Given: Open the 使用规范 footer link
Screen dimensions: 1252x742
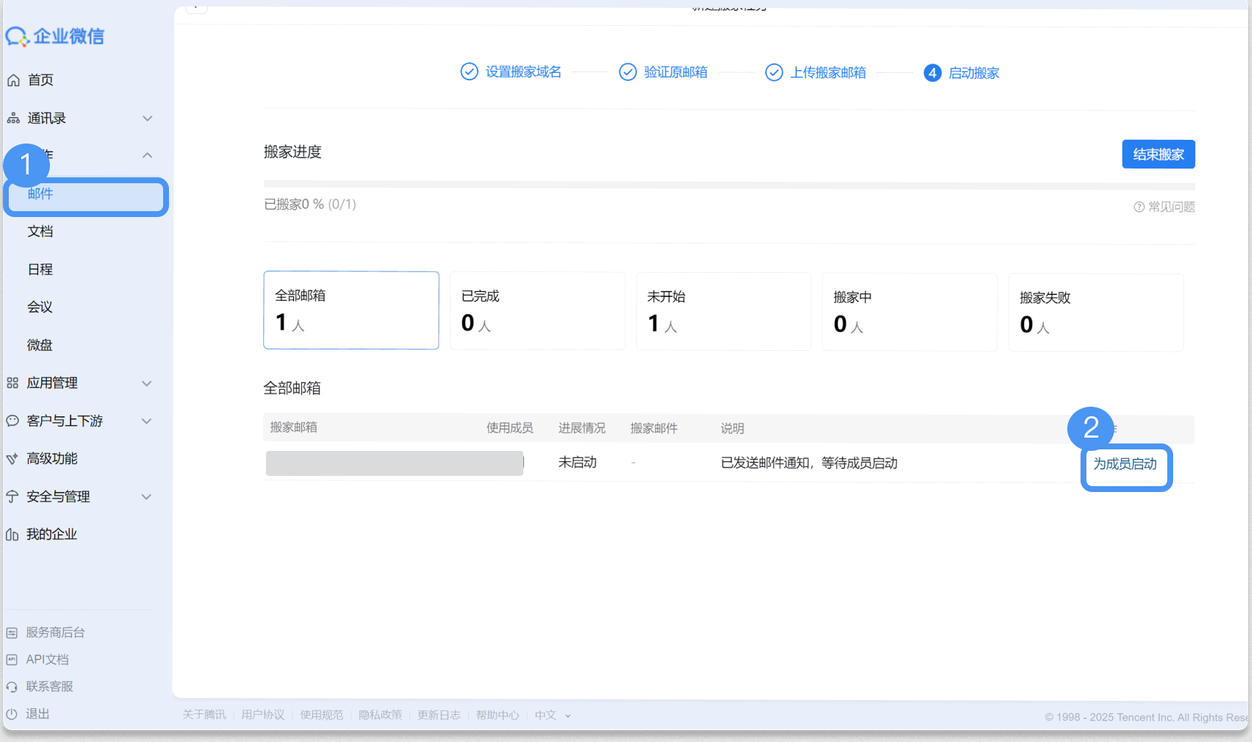Looking at the screenshot, I should click(322, 715).
